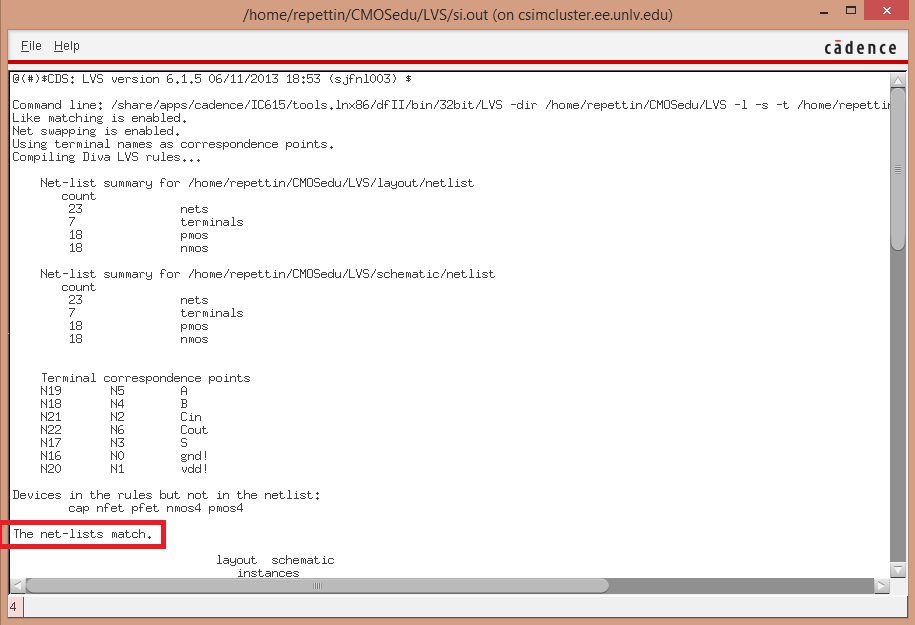Click the 'Cin' terminal name
This screenshot has width=915, height=625.
(x=191, y=417)
